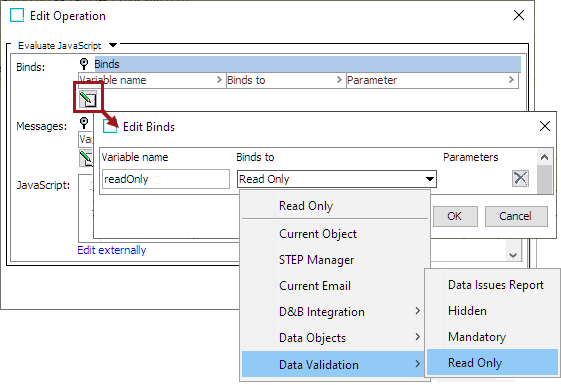This screenshot has height=385, width=561.
Task: Click the readOnly variable name field
Action: pyautogui.click(x=166, y=179)
